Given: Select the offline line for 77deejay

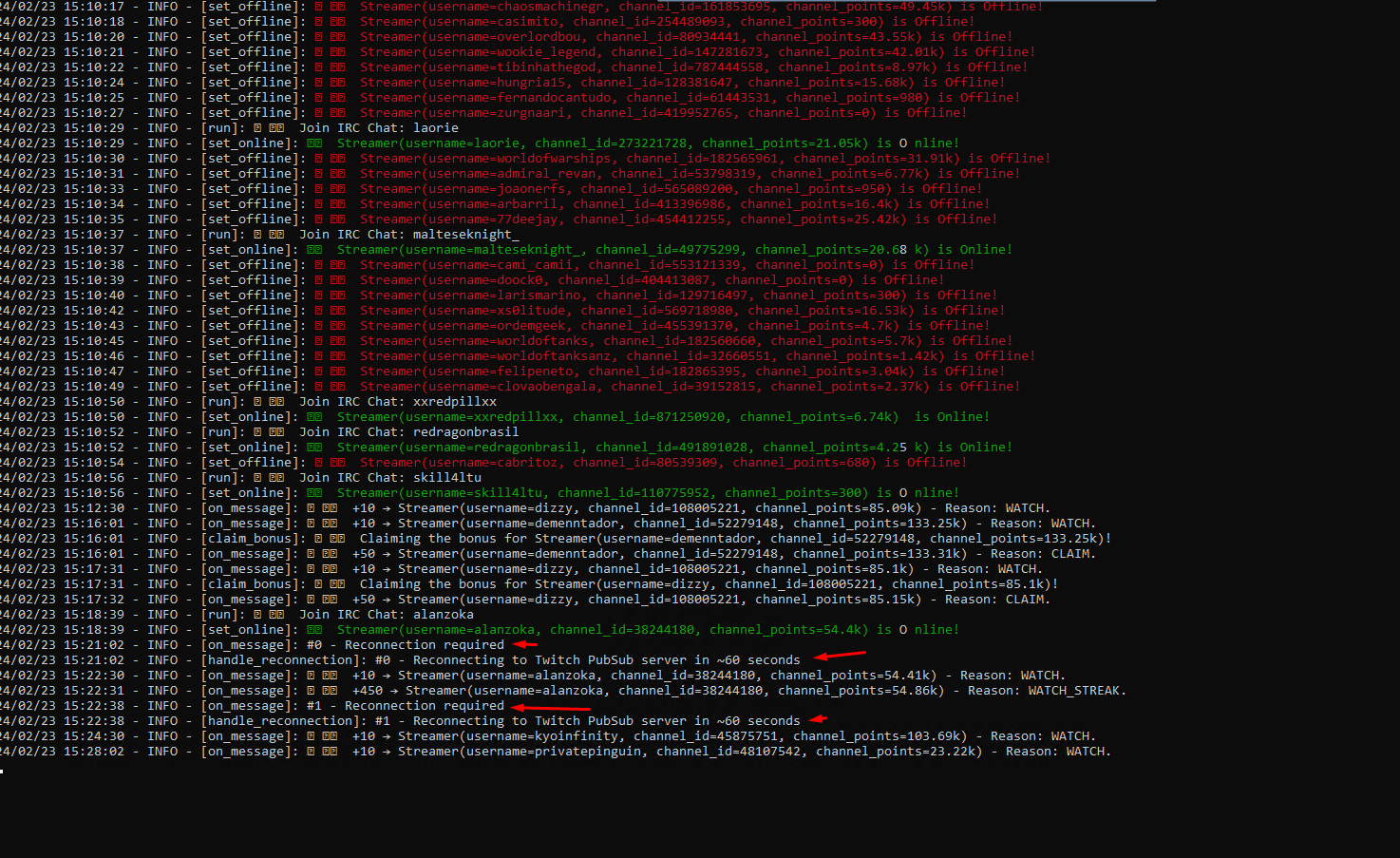Looking at the screenshot, I should pyautogui.click(x=678, y=219).
